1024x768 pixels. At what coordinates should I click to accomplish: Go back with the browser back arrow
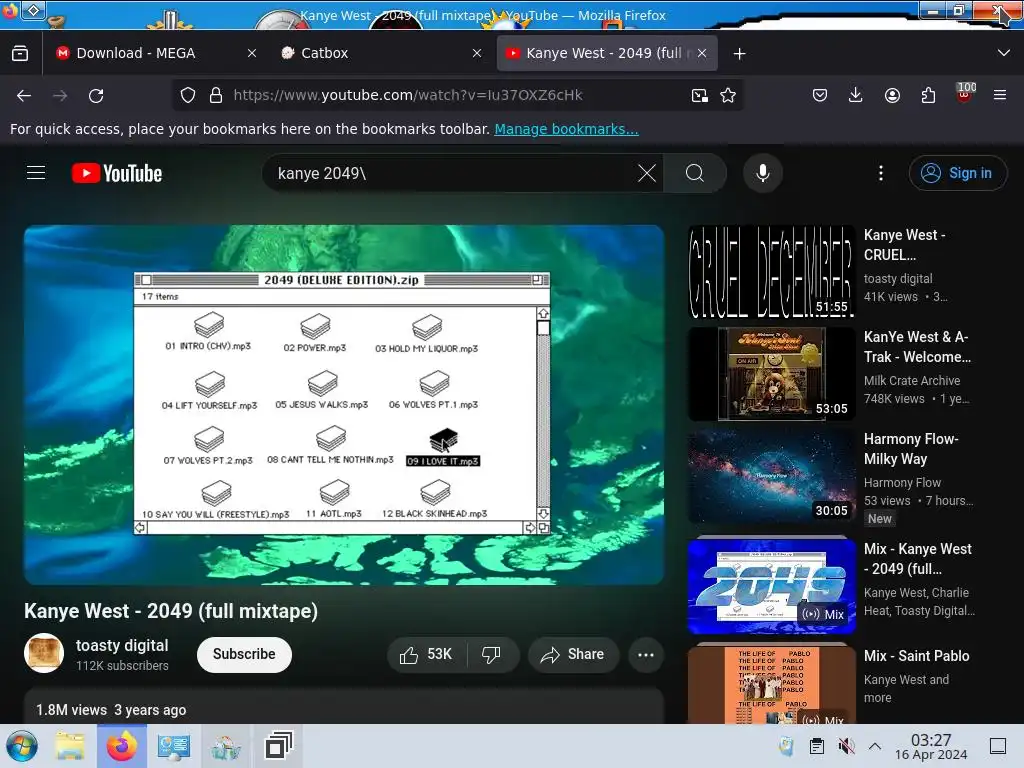coord(24,95)
